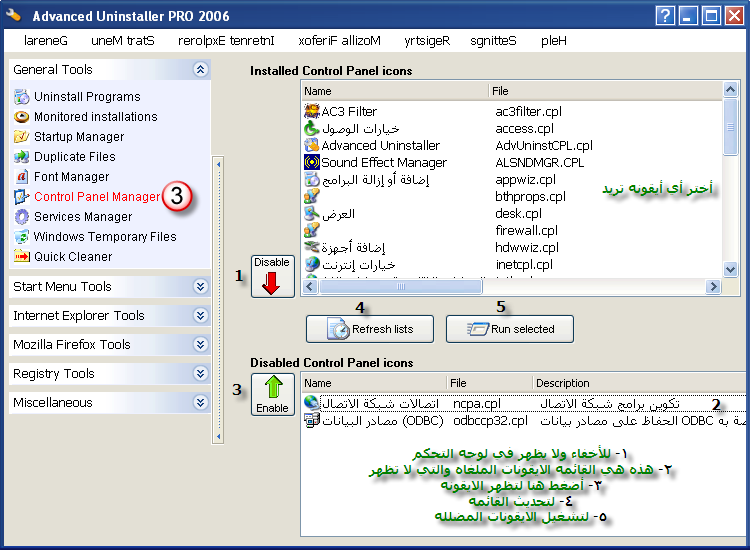Image resolution: width=750 pixels, height=550 pixels.
Task: Open the Registry menu item
Action: click(x=427, y=41)
